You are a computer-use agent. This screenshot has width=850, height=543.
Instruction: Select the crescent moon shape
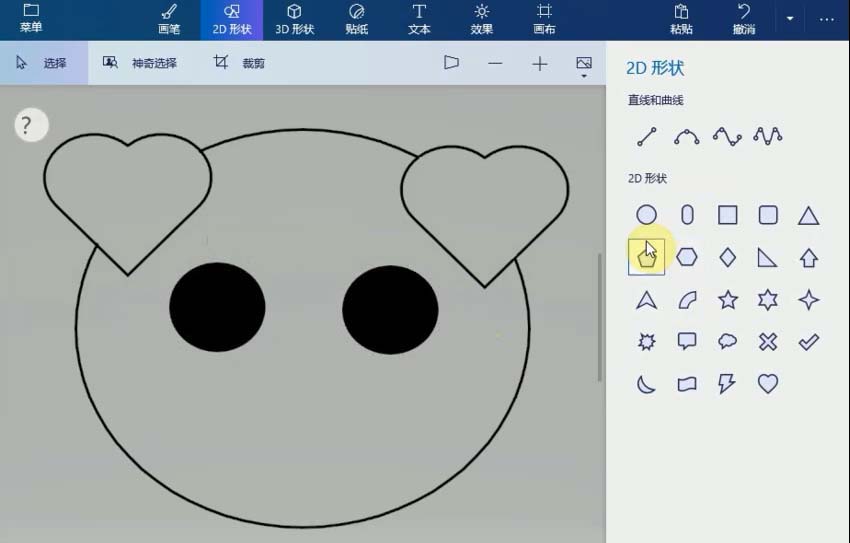646,384
